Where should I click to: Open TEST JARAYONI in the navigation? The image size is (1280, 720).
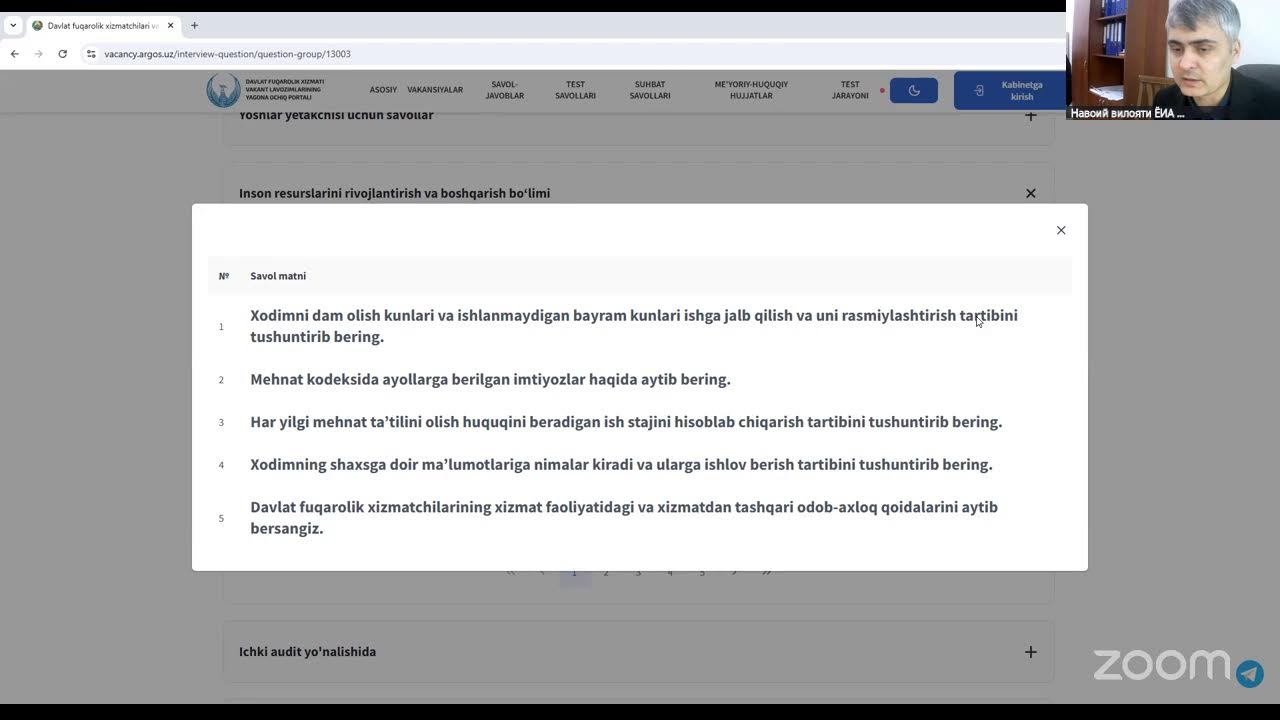[850, 90]
